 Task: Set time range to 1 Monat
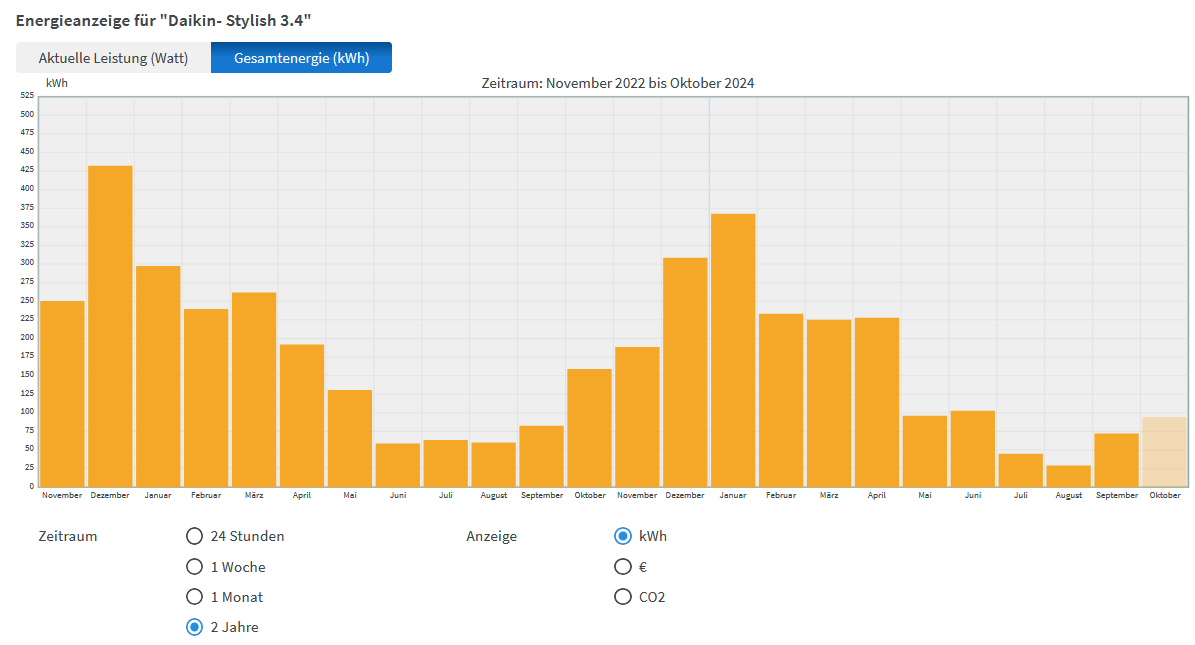tap(194, 597)
